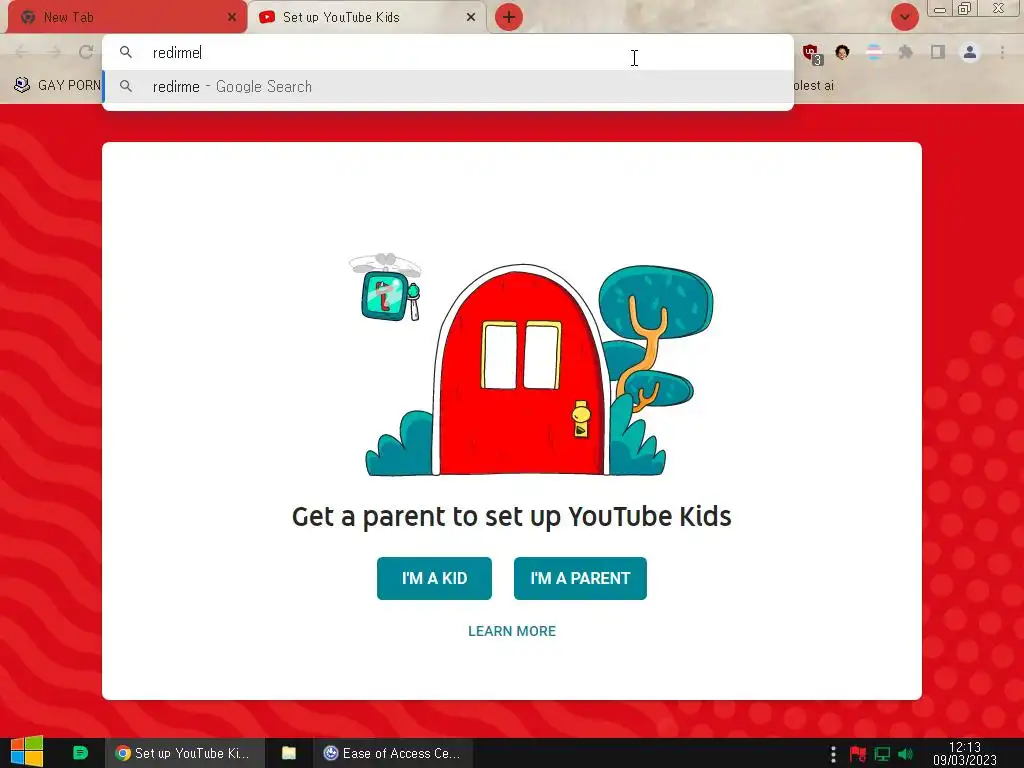Open the tab search dropdown arrow
Viewport: 1024px width, 768px height.
[x=904, y=17]
